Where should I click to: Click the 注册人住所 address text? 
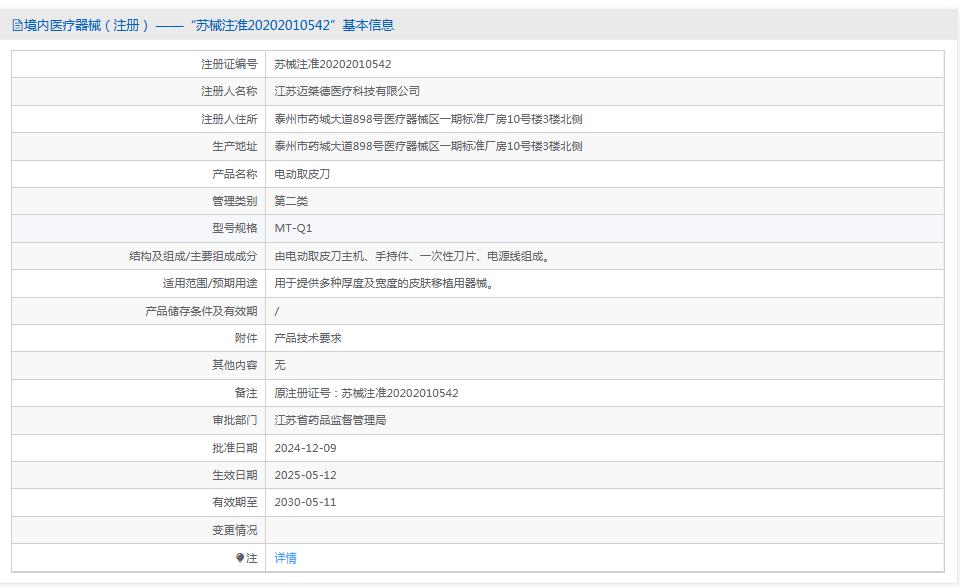(430, 119)
